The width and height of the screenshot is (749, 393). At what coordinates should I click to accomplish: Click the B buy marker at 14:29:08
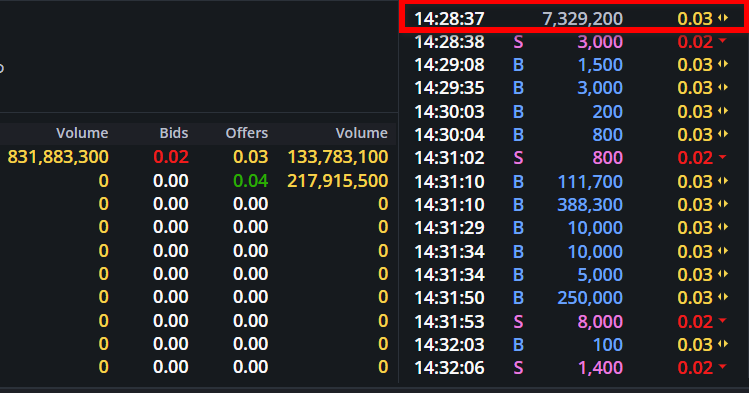tap(518, 65)
